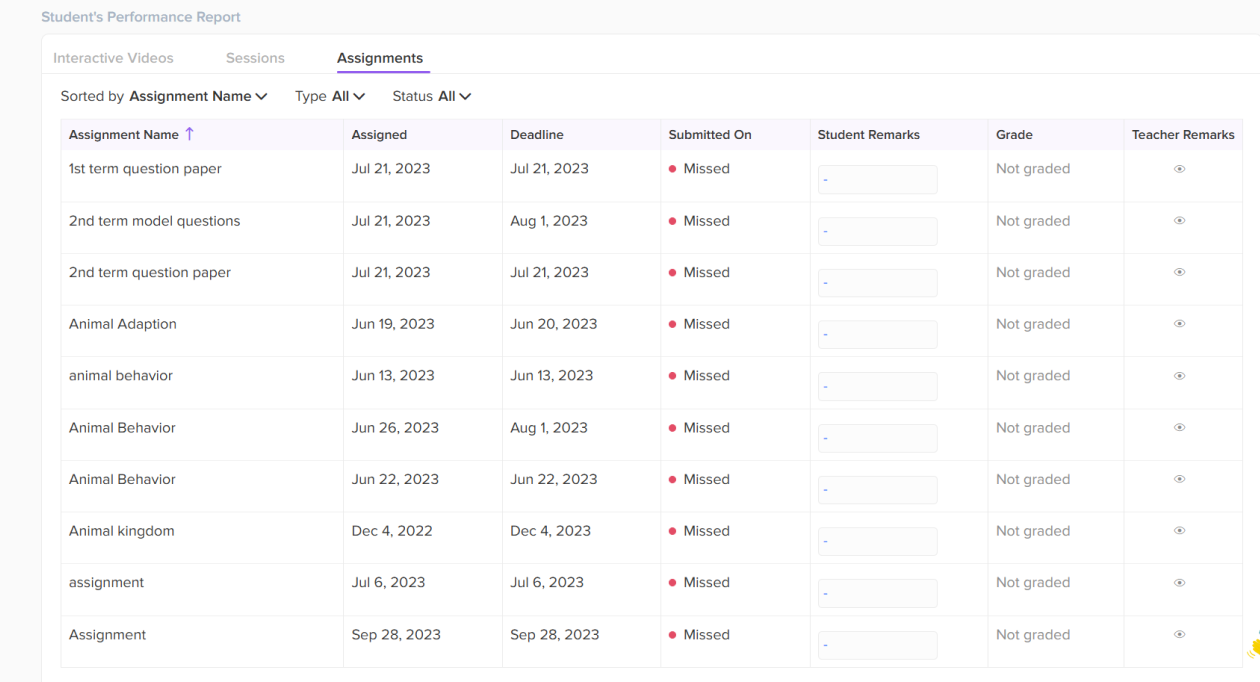
Task: Click the Submitted On column header
Action: click(x=710, y=135)
